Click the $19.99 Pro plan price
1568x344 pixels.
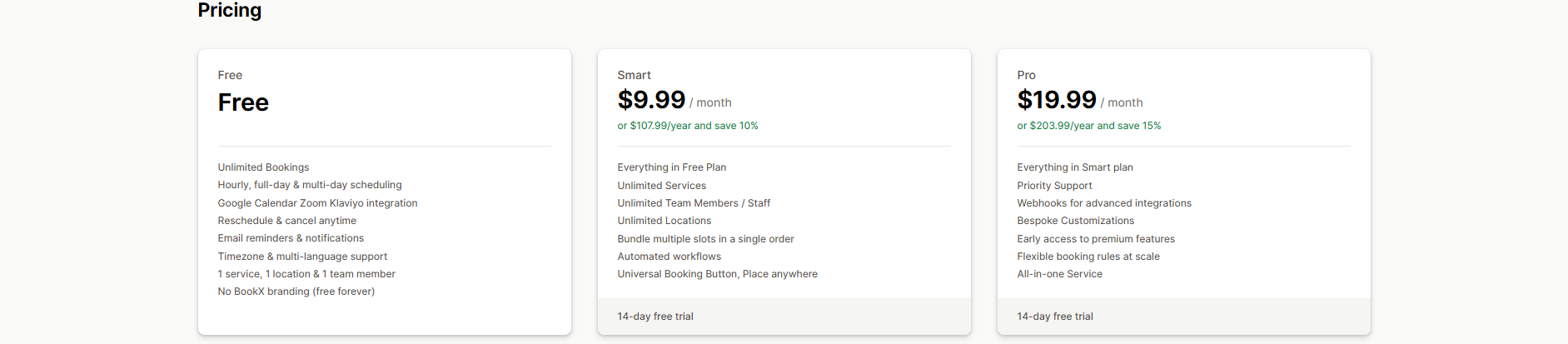[1057, 100]
